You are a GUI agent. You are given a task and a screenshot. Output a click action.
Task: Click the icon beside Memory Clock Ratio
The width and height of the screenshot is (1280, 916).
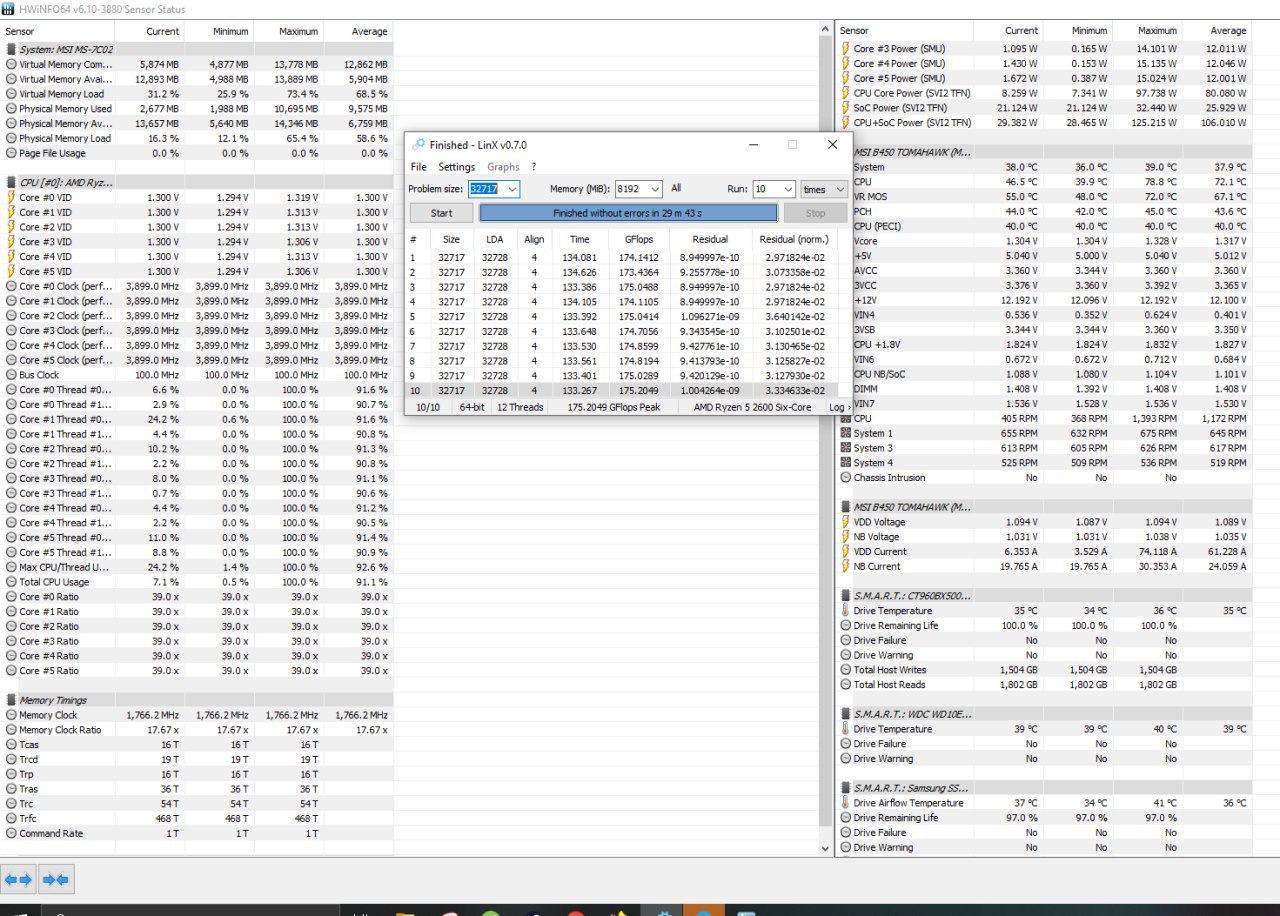coord(11,730)
